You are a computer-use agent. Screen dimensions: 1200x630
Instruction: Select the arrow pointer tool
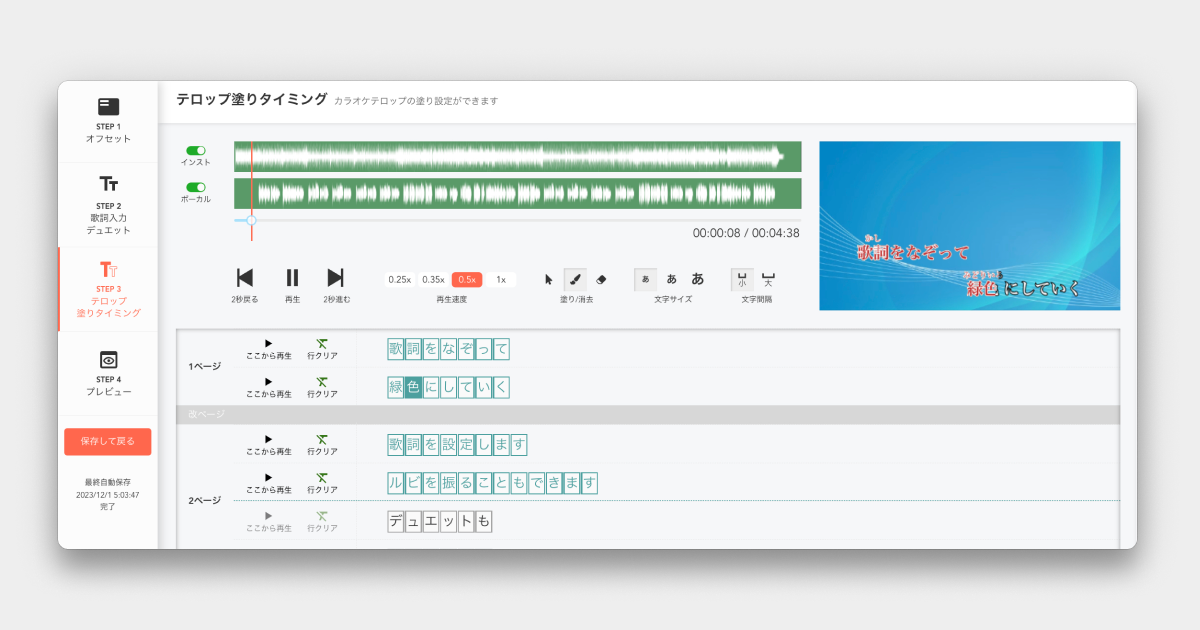549,279
